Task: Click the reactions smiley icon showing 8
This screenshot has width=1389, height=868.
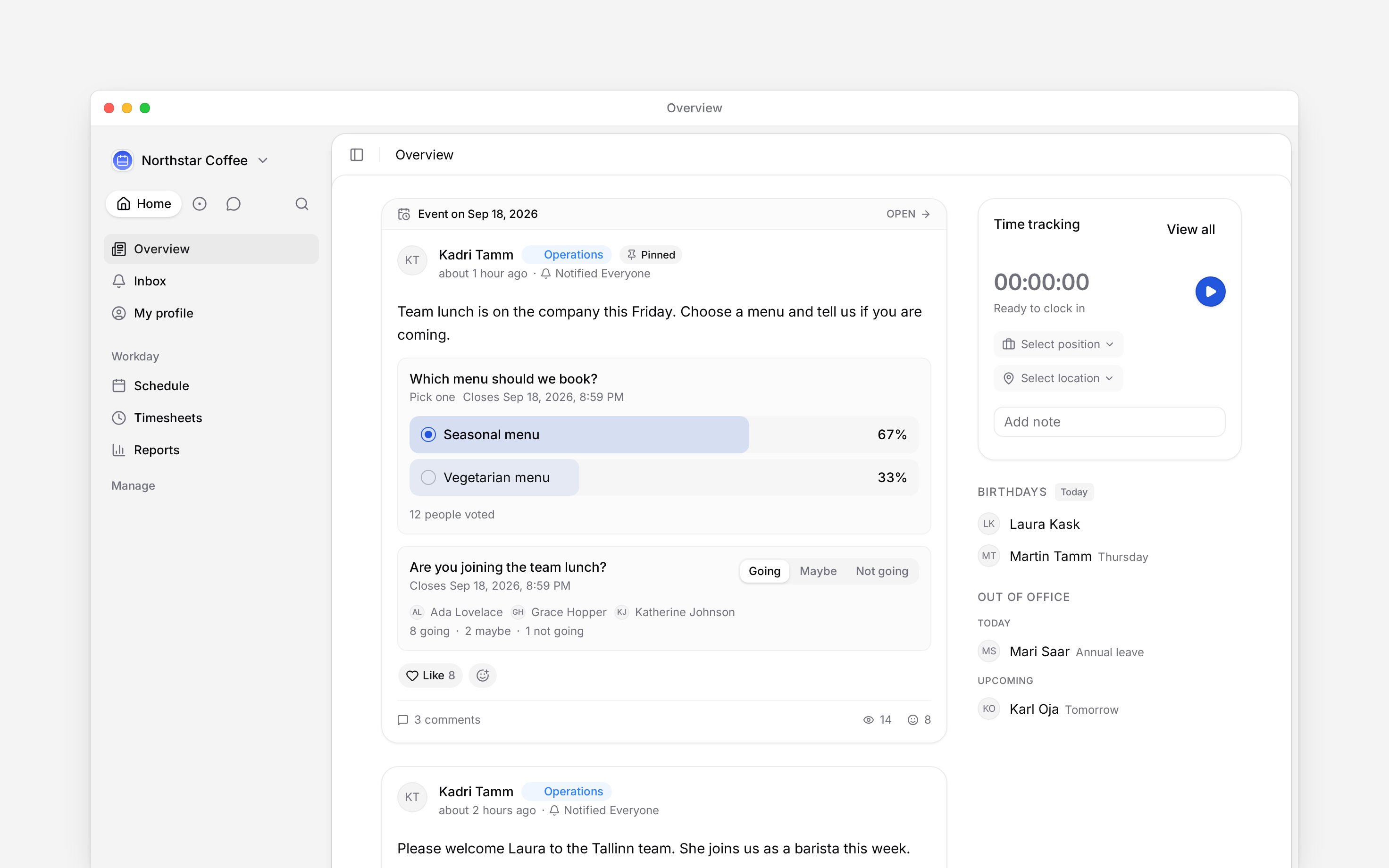Action: coord(912,720)
